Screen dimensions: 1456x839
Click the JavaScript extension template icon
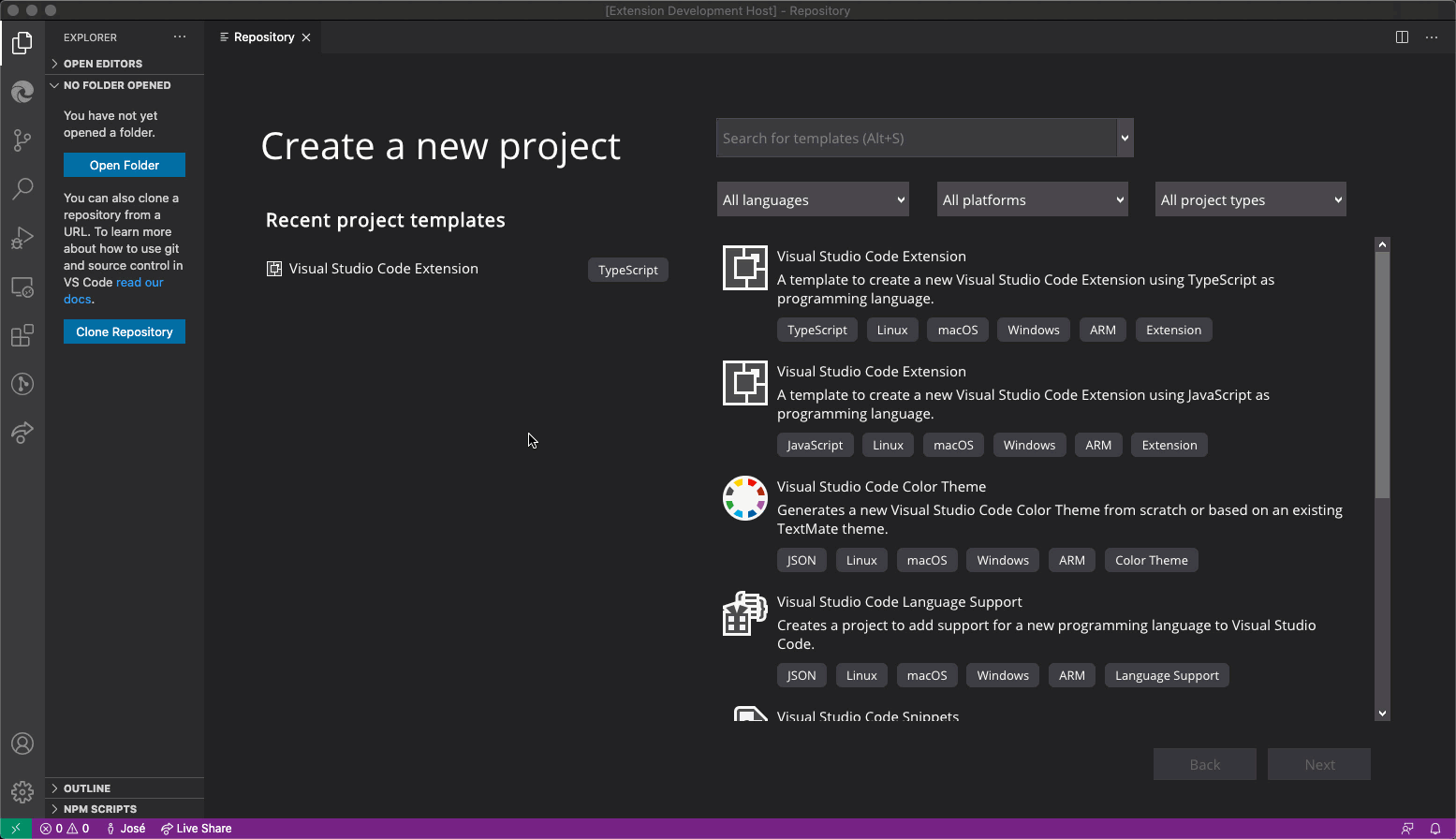click(745, 383)
